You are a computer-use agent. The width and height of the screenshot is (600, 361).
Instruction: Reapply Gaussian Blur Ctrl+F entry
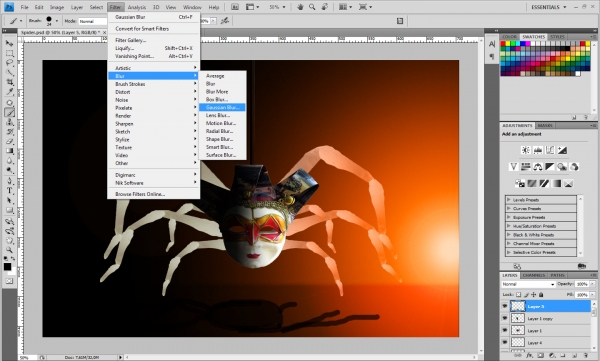tap(153, 17)
